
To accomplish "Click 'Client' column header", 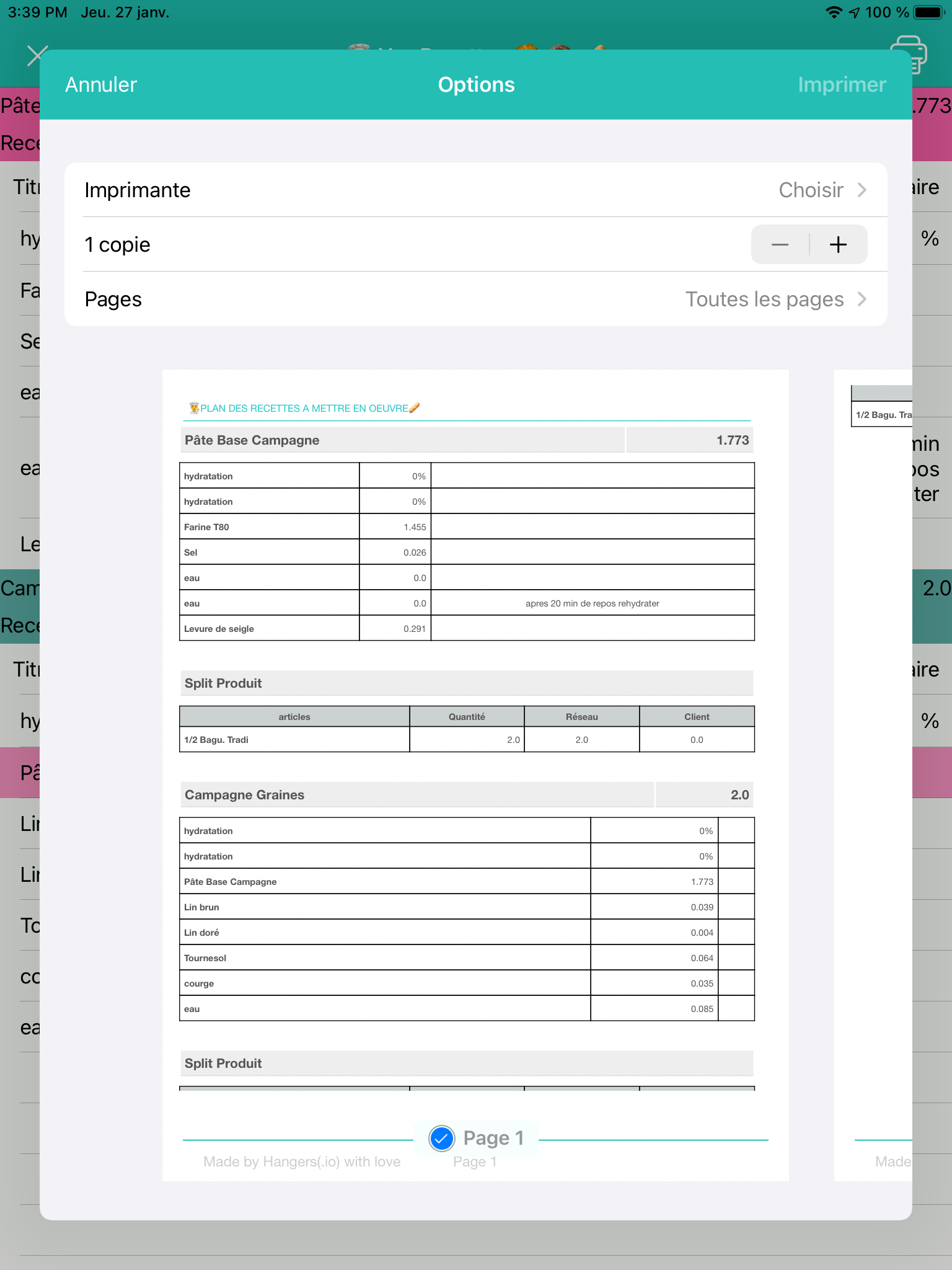I will 697,717.
